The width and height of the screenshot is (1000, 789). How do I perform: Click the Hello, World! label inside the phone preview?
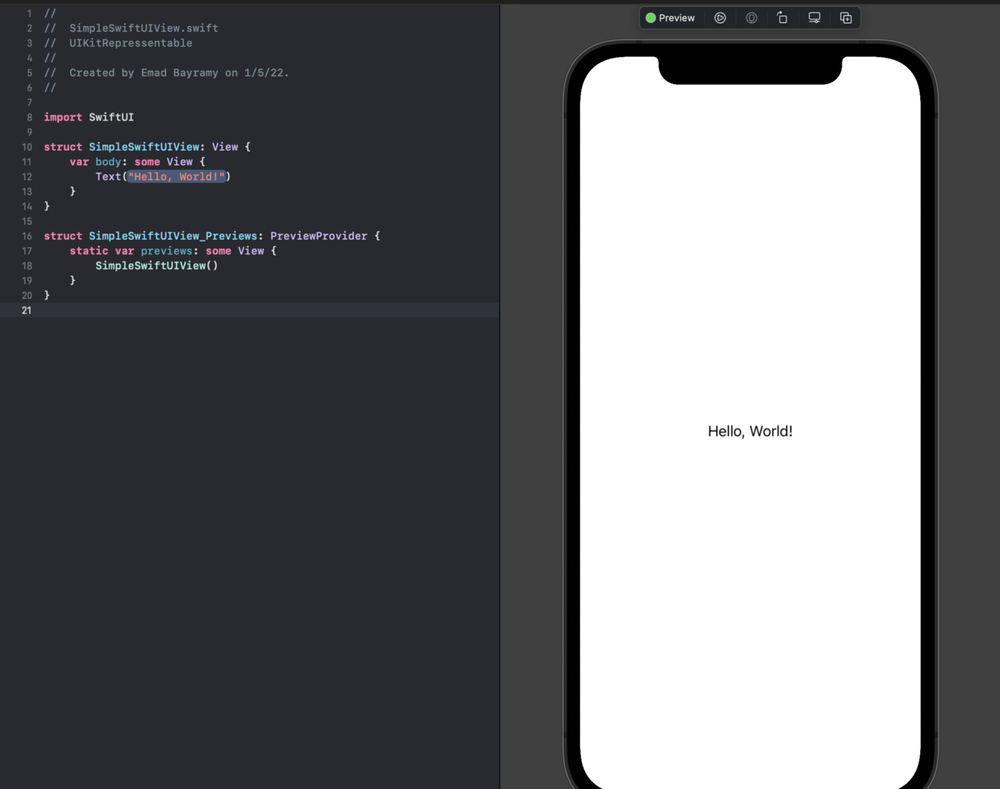pos(750,431)
